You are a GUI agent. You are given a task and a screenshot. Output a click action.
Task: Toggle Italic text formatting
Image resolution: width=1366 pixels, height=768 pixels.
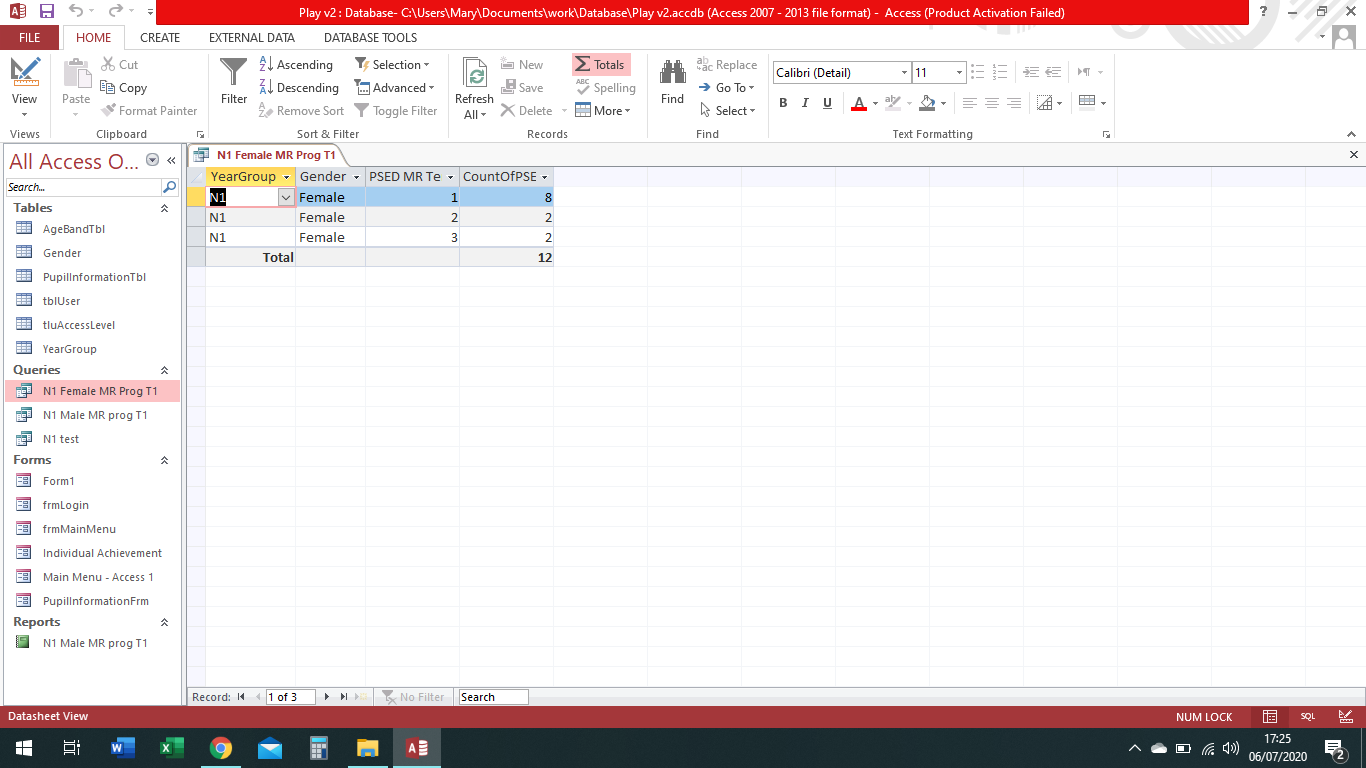pyautogui.click(x=805, y=103)
